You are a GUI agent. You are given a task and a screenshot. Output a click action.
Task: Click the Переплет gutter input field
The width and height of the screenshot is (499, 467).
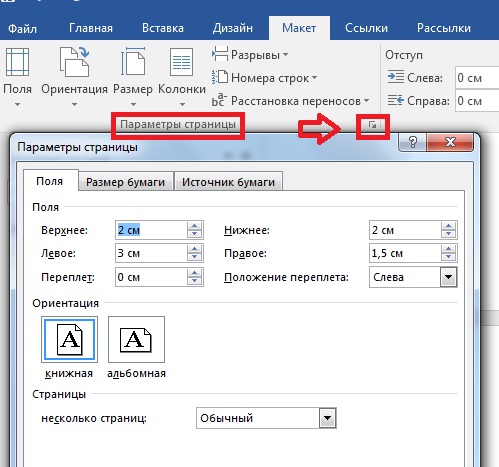point(152,277)
